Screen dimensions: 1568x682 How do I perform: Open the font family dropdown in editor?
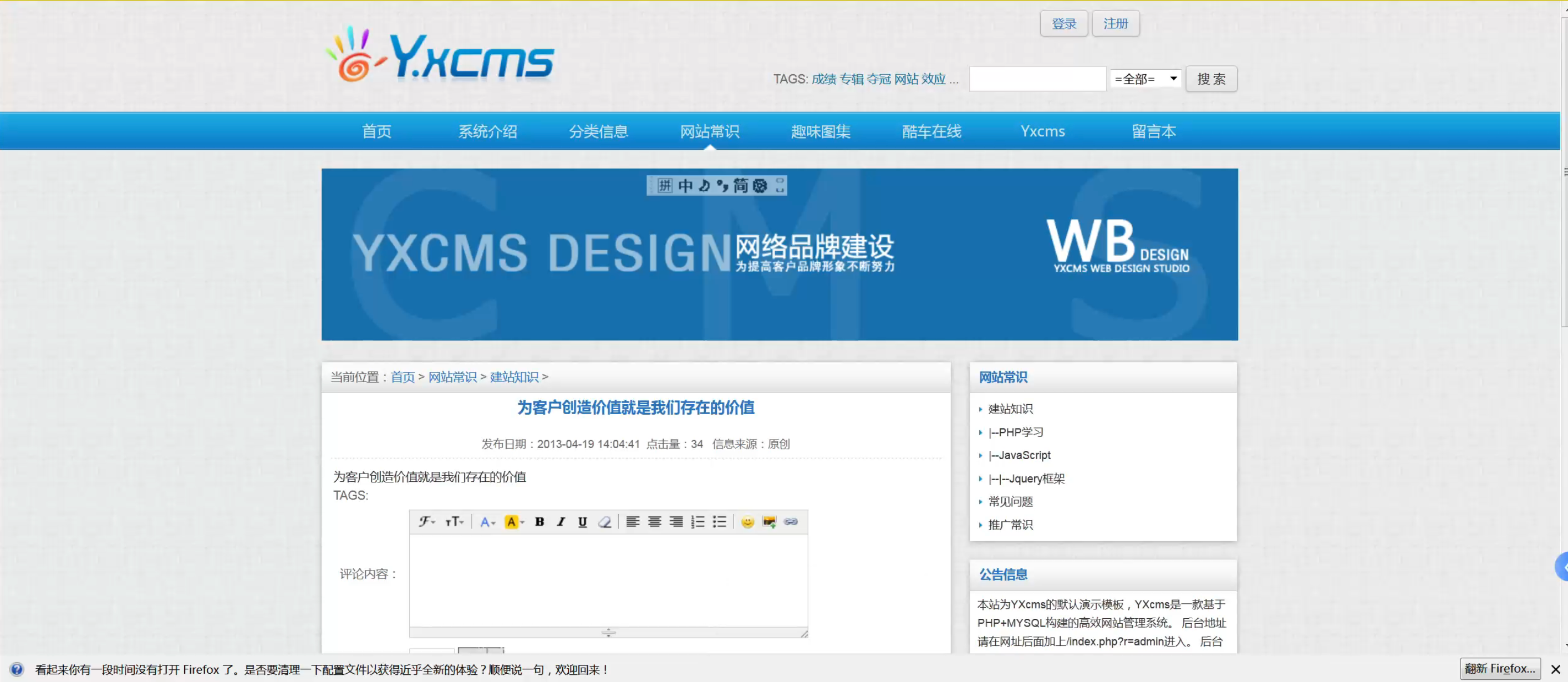coord(426,522)
